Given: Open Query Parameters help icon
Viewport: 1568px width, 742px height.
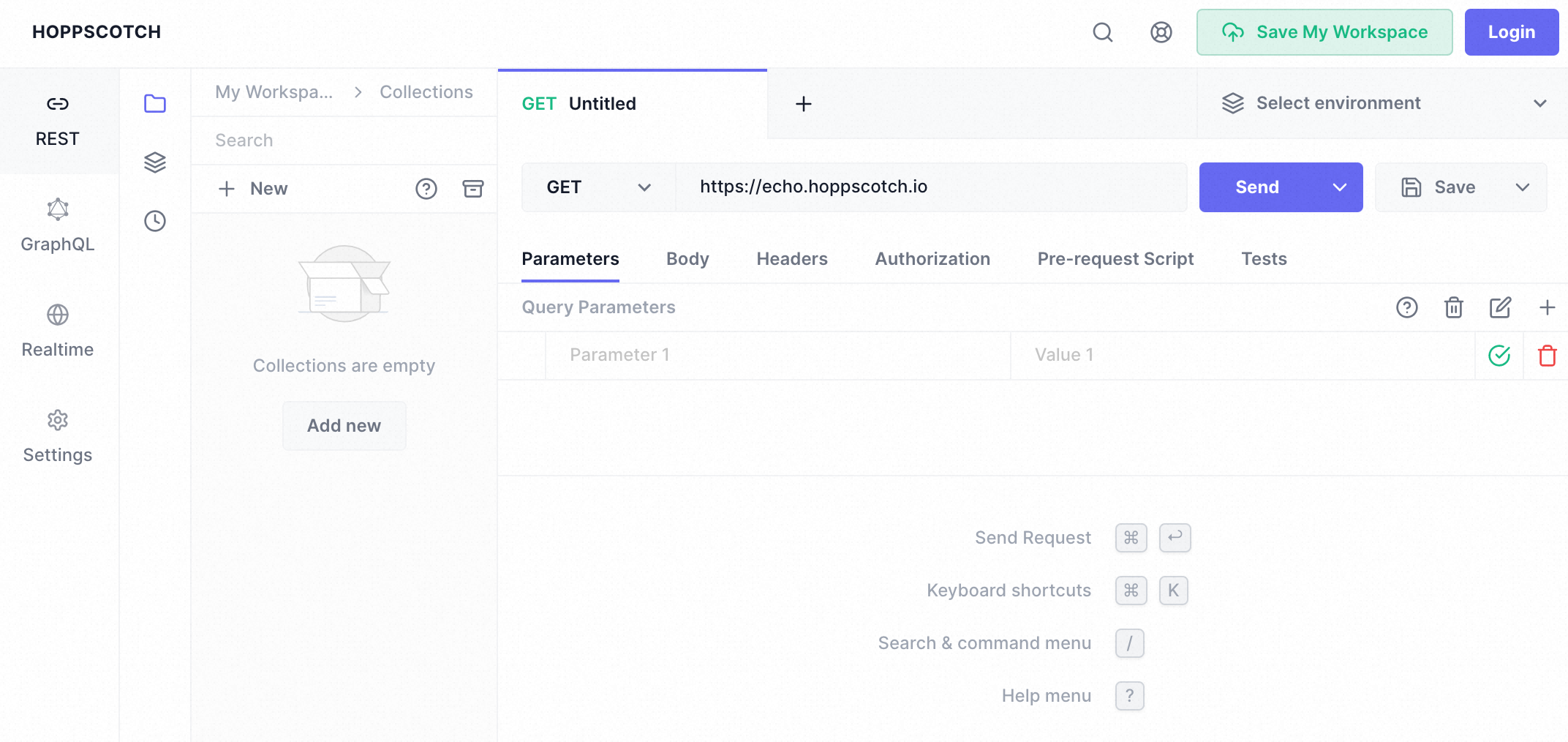Looking at the screenshot, I should tap(1407, 307).
